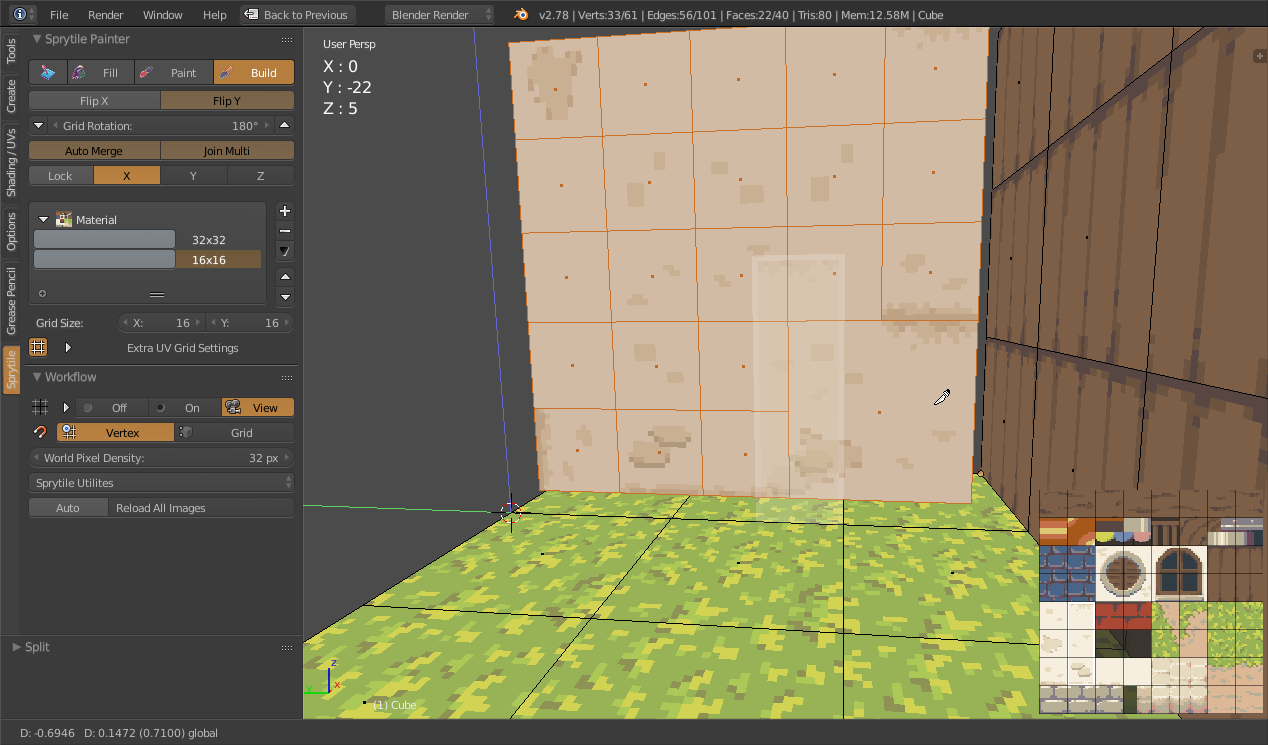Open the Blender Render engine dropdown

pos(440,15)
